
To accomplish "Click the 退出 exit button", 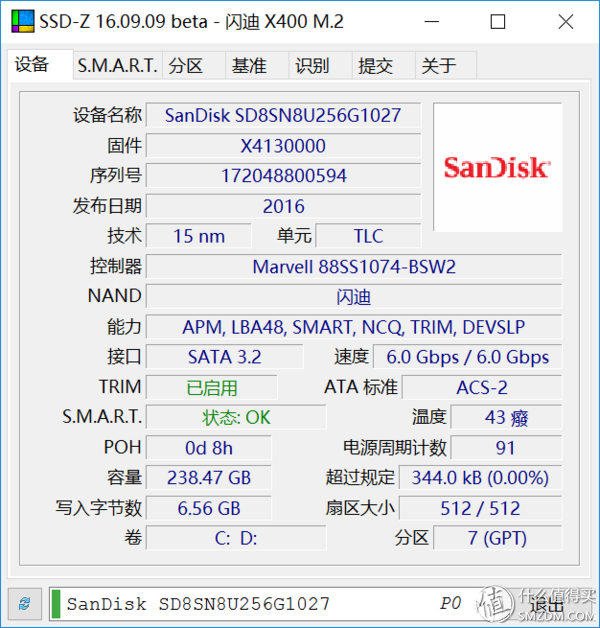I will click(x=547, y=604).
